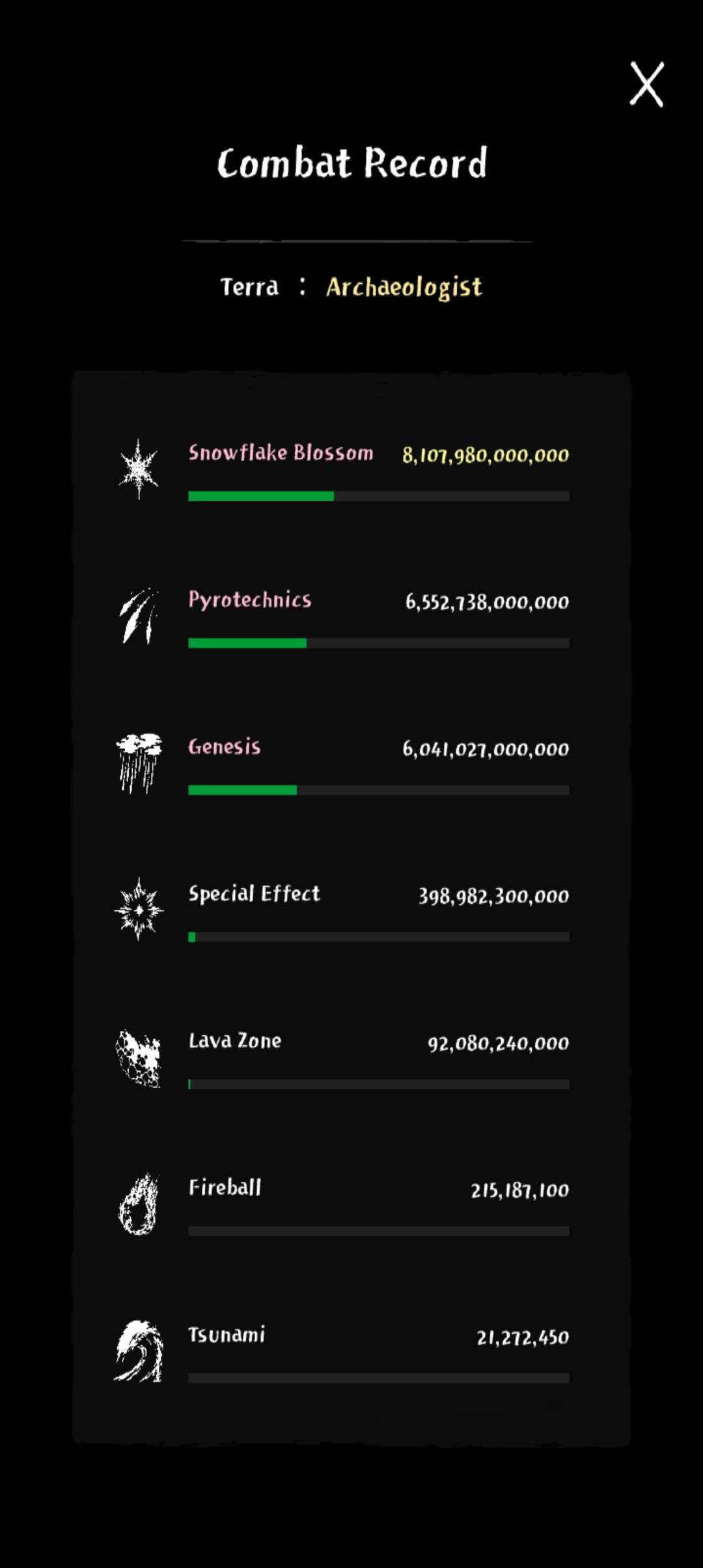The image size is (703, 1568).
Task: Select the Snowflake Blossom skill name
Action: [x=281, y=452]
